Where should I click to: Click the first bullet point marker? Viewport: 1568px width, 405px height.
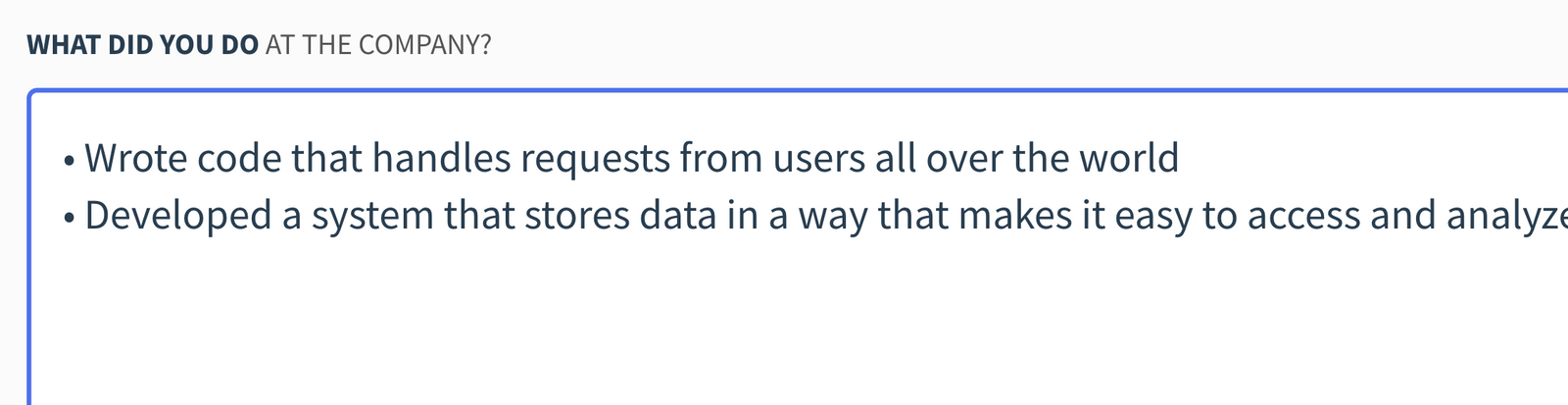point(69,160)
